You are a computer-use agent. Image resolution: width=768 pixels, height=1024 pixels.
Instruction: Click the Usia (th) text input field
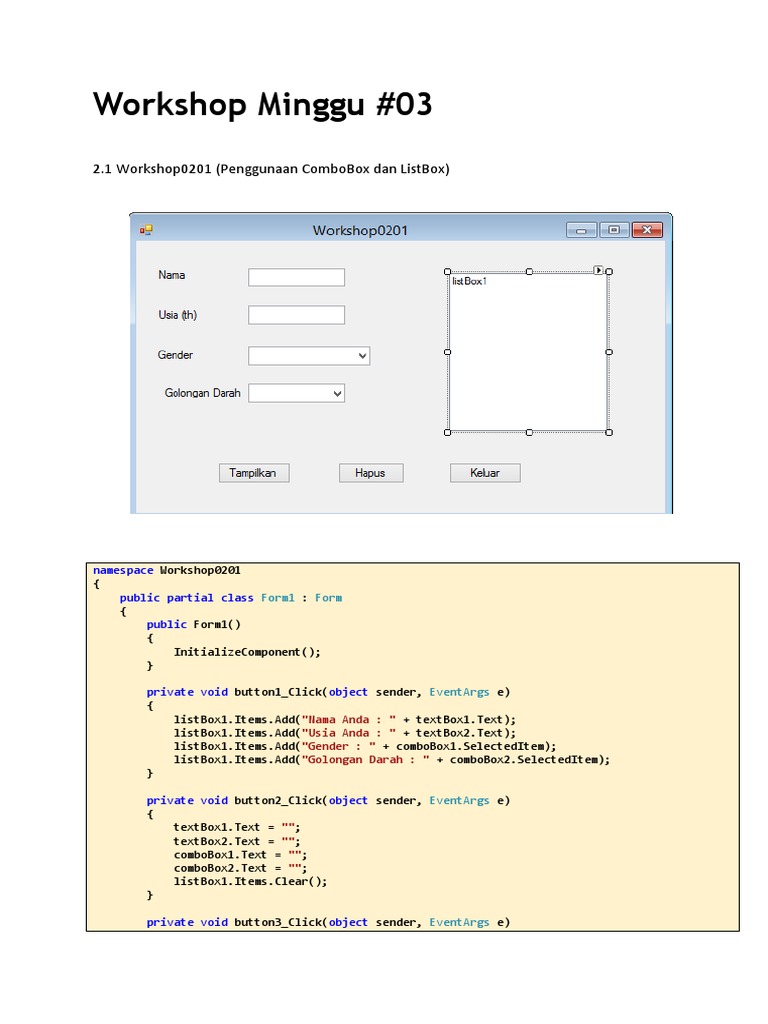[x=296, y=315]
